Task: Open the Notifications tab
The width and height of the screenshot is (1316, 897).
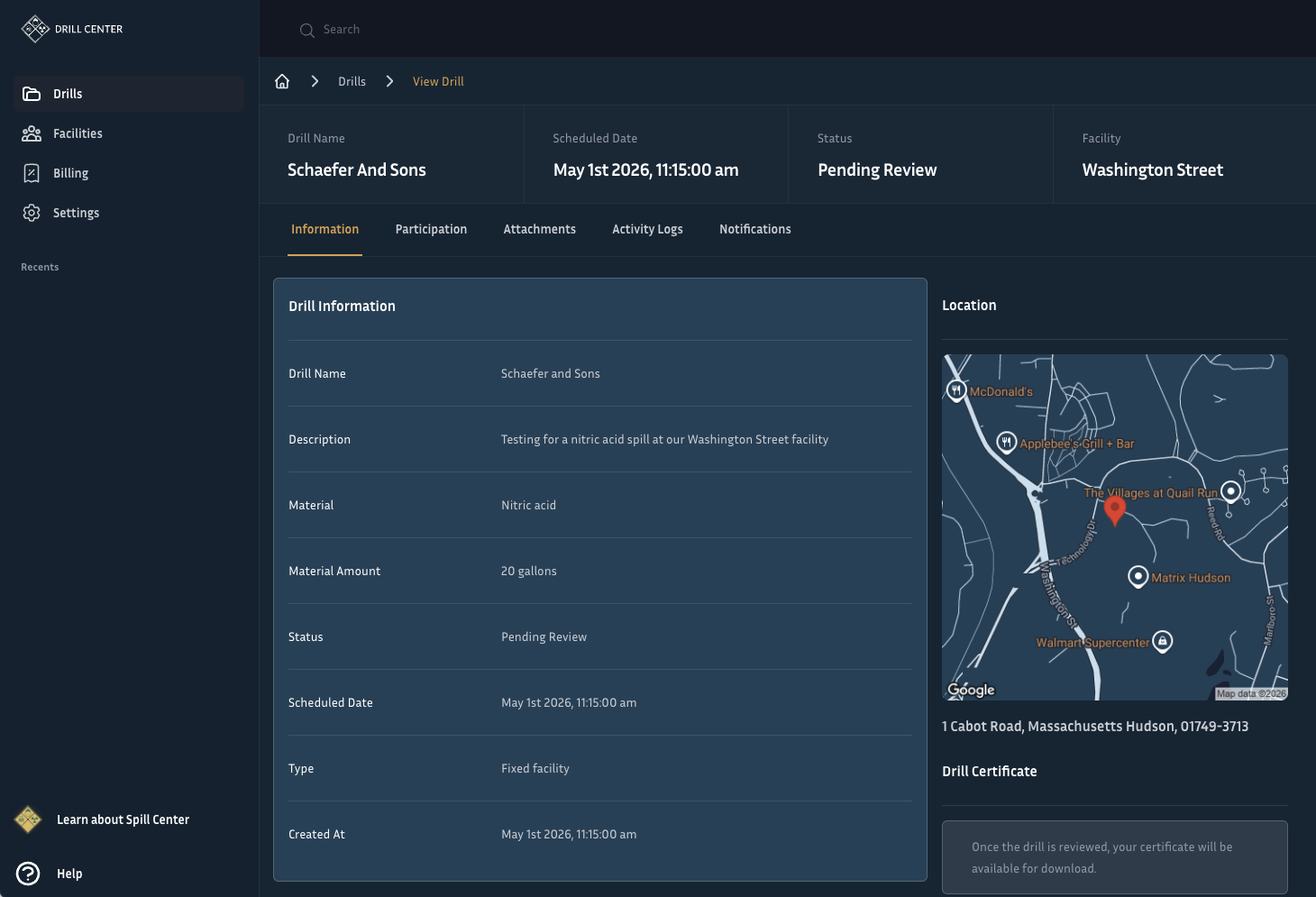Action: pos(755,229)
